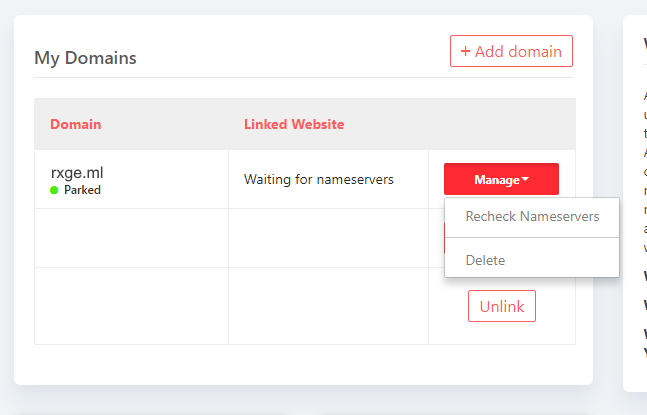This screenshot has height=415, width=647.
Task: Open the Manage dropdown for rxge.ml
Action: [x=501, y=179]
